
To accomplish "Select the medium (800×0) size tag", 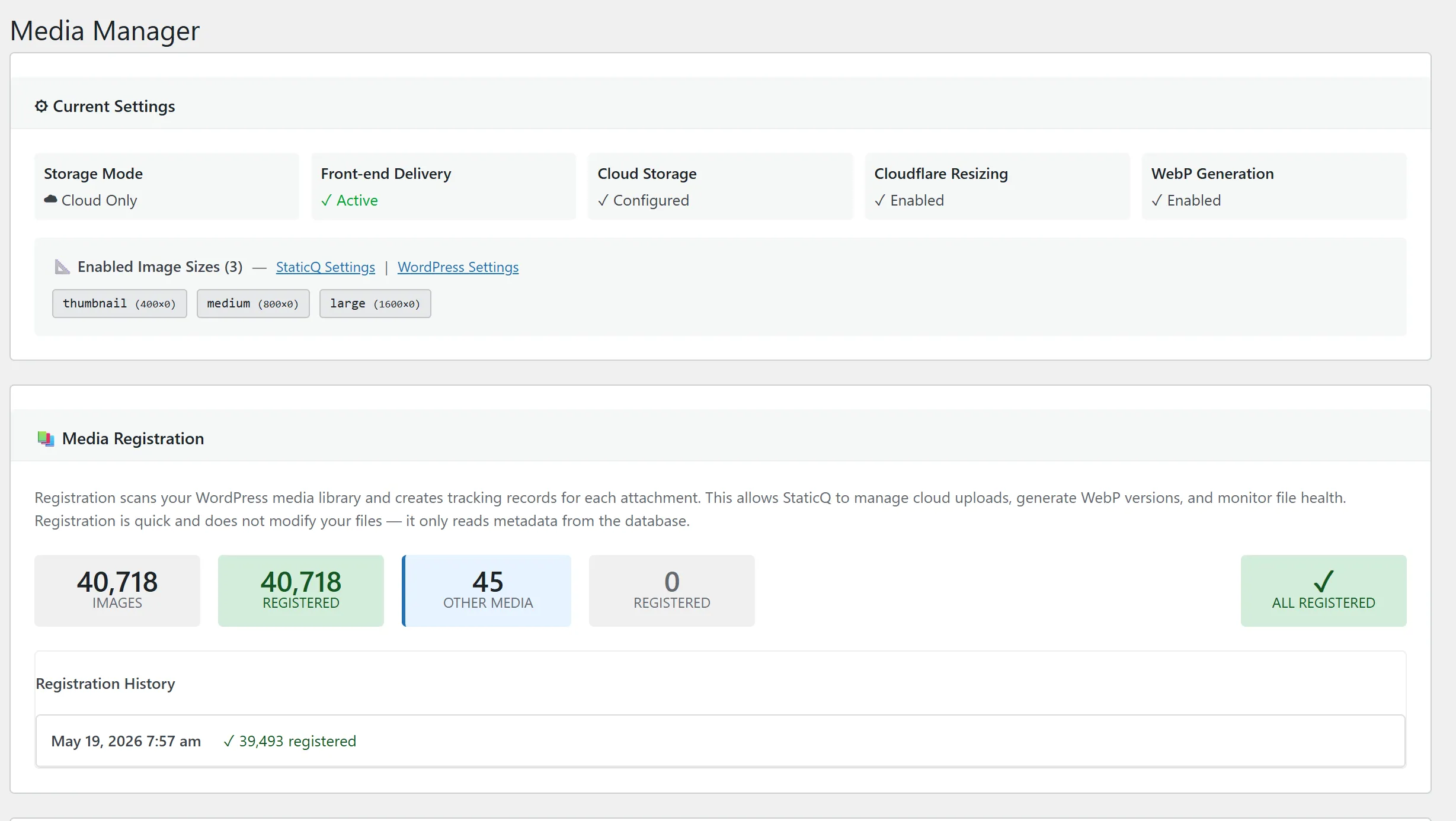I will [253, 303].
